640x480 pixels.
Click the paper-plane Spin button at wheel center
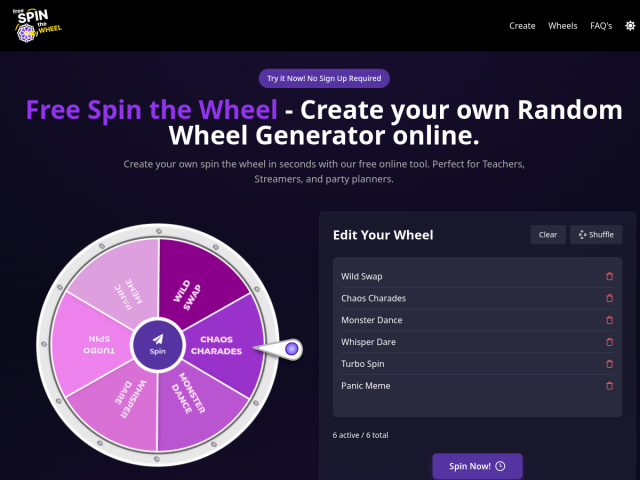[158, 345]
